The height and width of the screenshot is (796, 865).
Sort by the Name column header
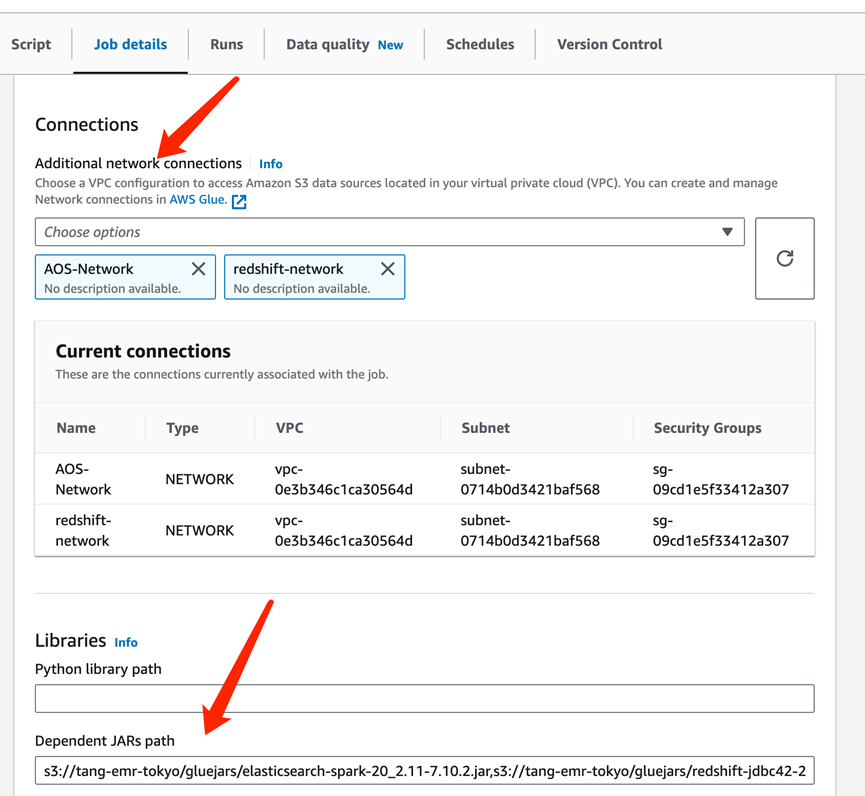tap(76, 428)
